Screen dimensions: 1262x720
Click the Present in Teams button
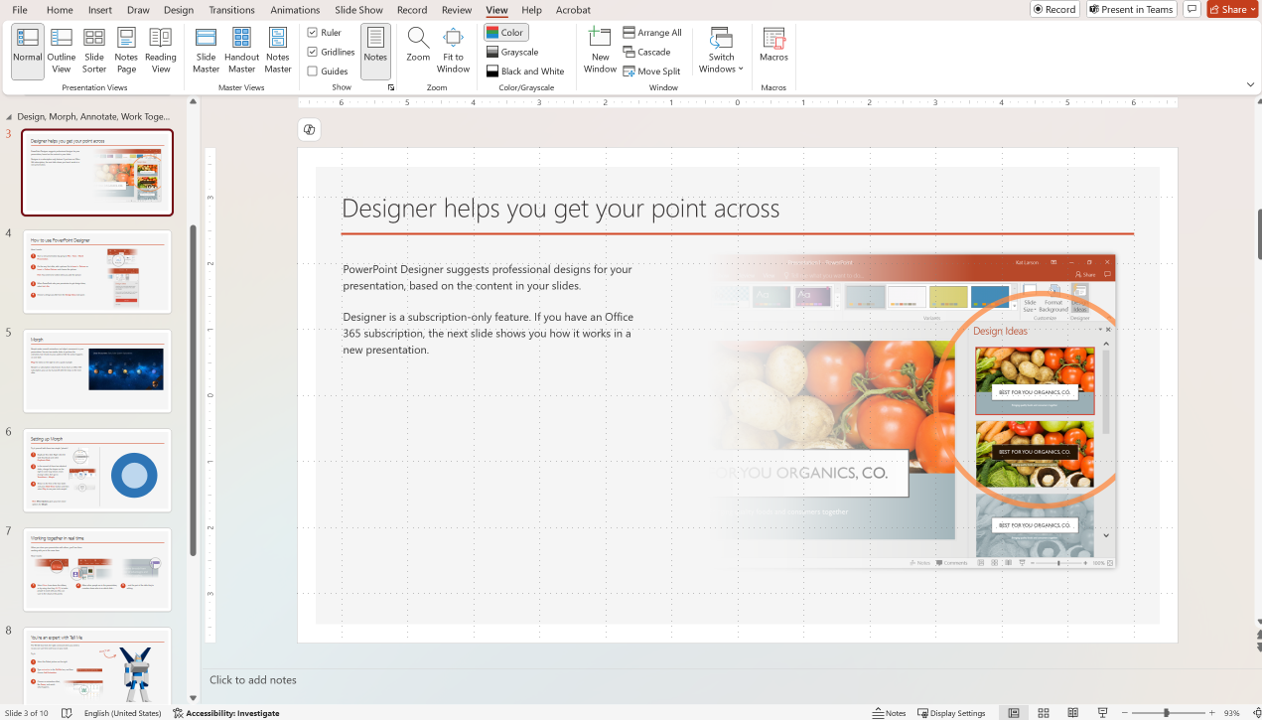(x=1131, y=9)
